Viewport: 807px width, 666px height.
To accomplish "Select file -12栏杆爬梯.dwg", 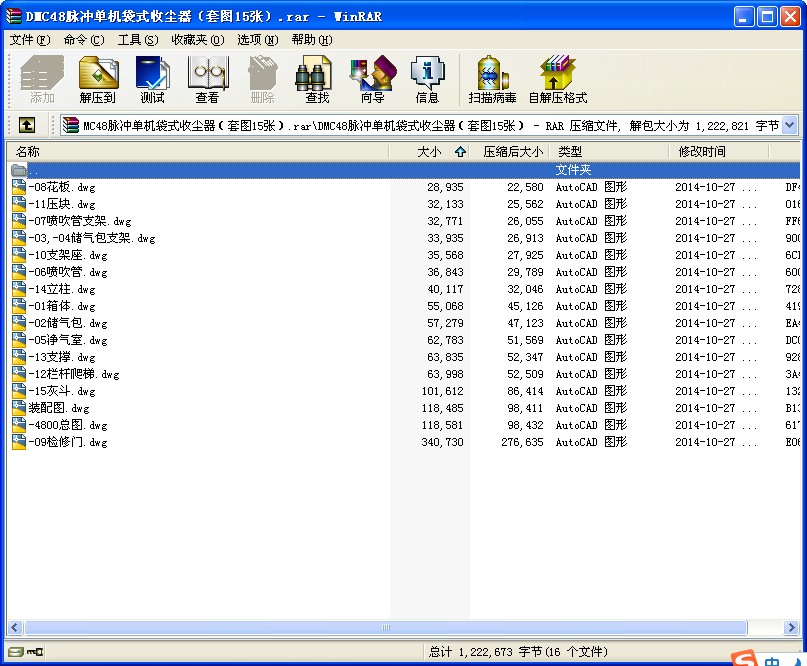I will click(74, 374).
